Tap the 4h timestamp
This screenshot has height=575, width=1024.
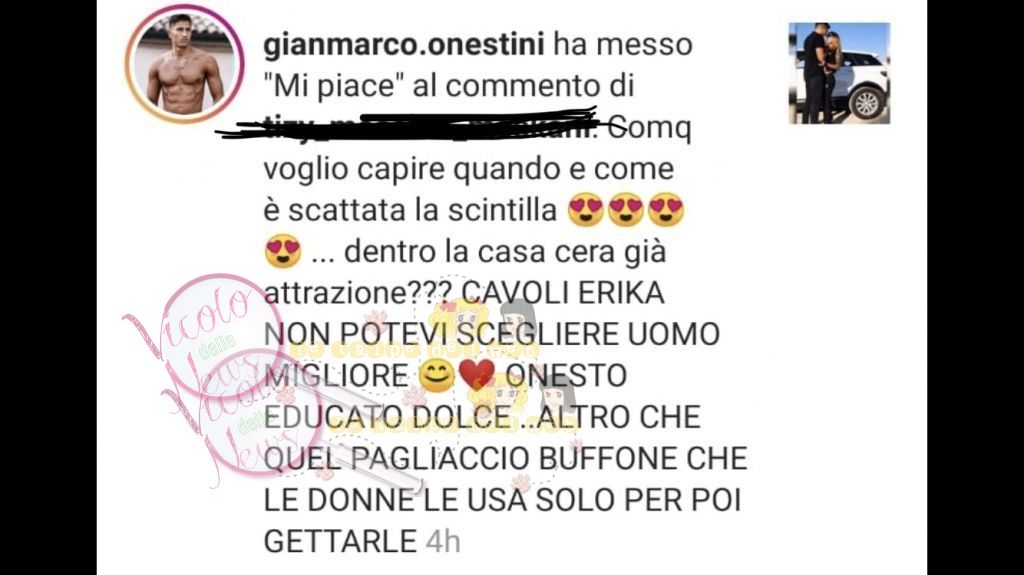443,541
